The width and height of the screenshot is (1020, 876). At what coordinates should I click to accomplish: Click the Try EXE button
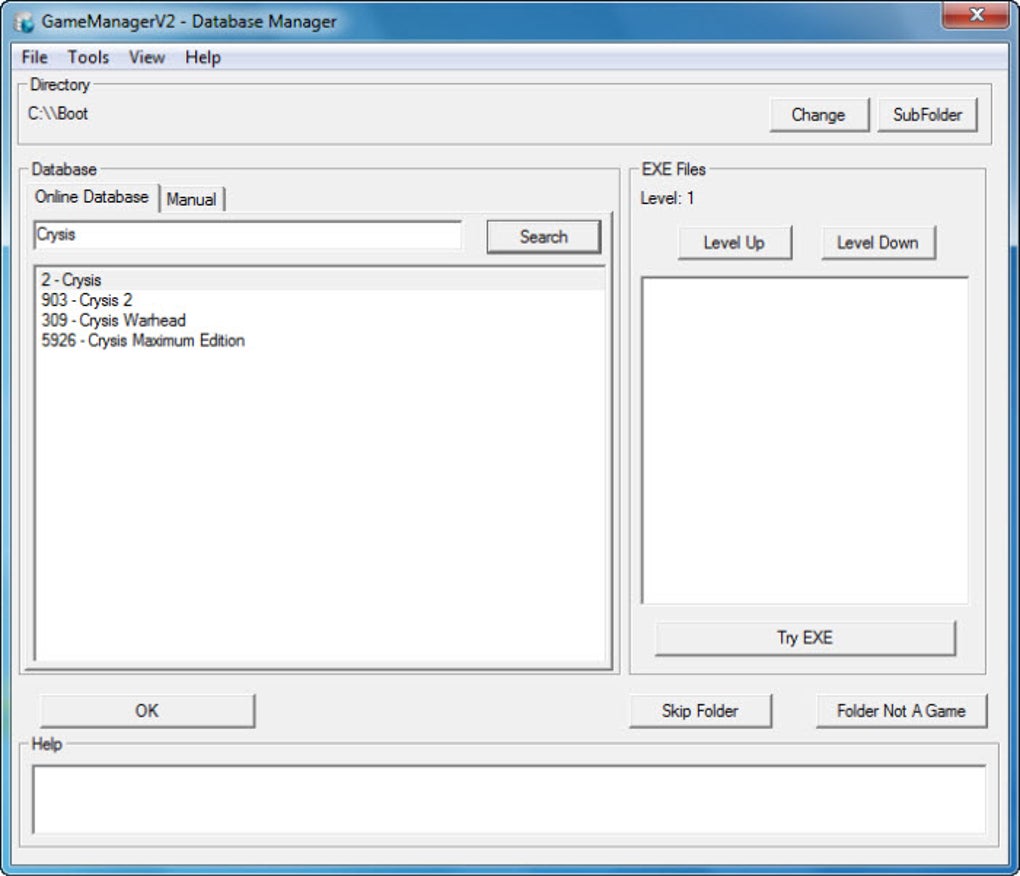805,637
